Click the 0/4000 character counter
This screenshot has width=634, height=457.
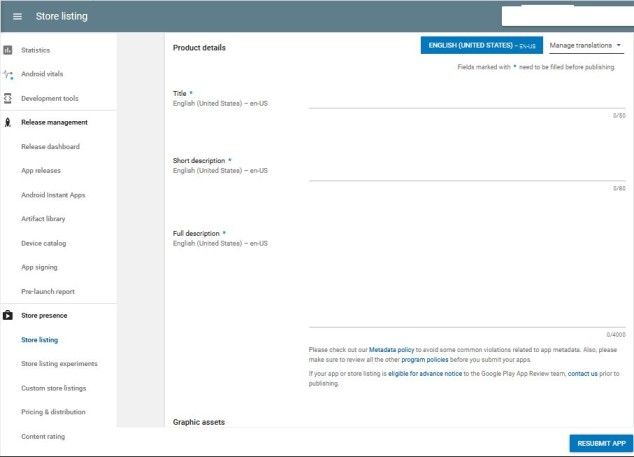point(616,334)
